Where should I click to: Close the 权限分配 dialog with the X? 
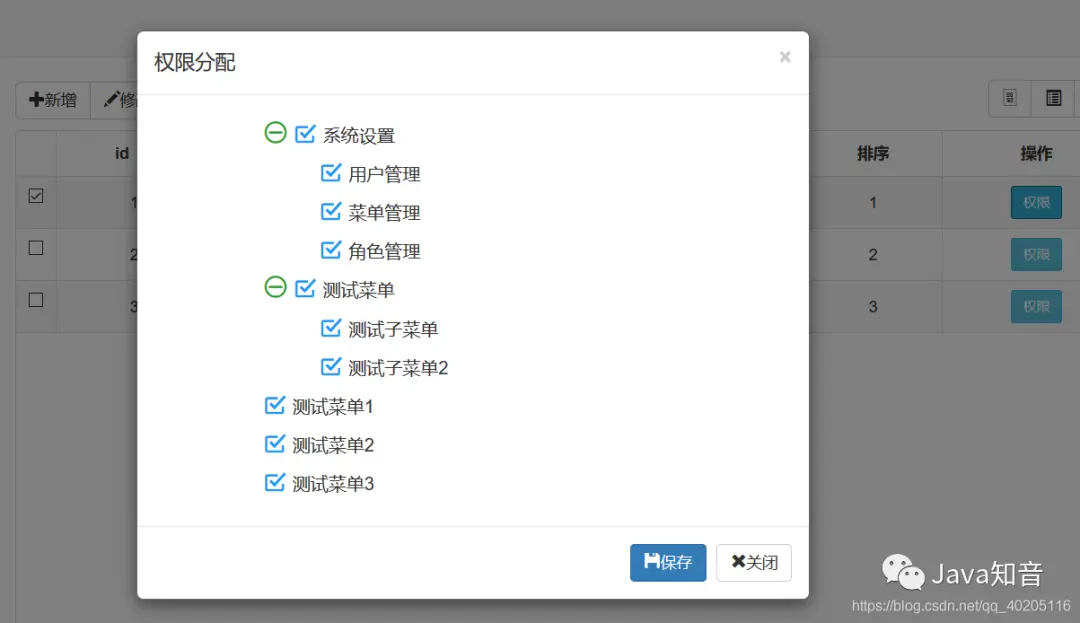[785, 57]
